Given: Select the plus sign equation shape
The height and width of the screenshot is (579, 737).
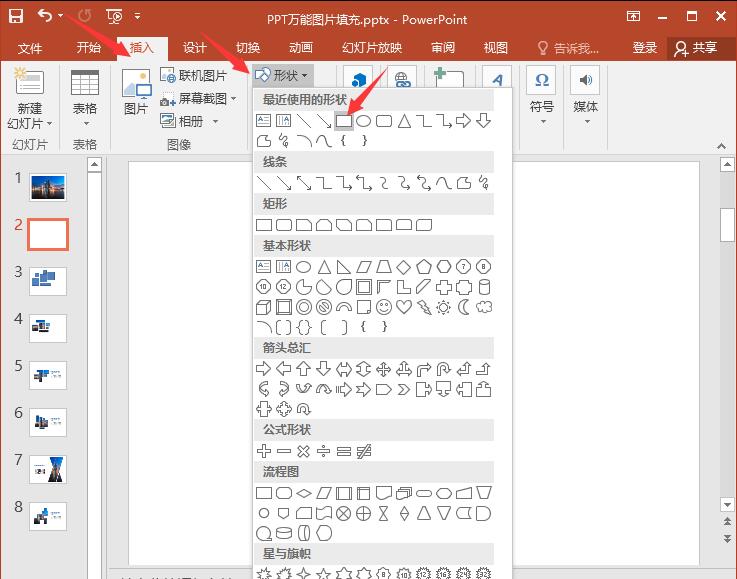Looking at the screenshot, I should (x=264, y=451).
